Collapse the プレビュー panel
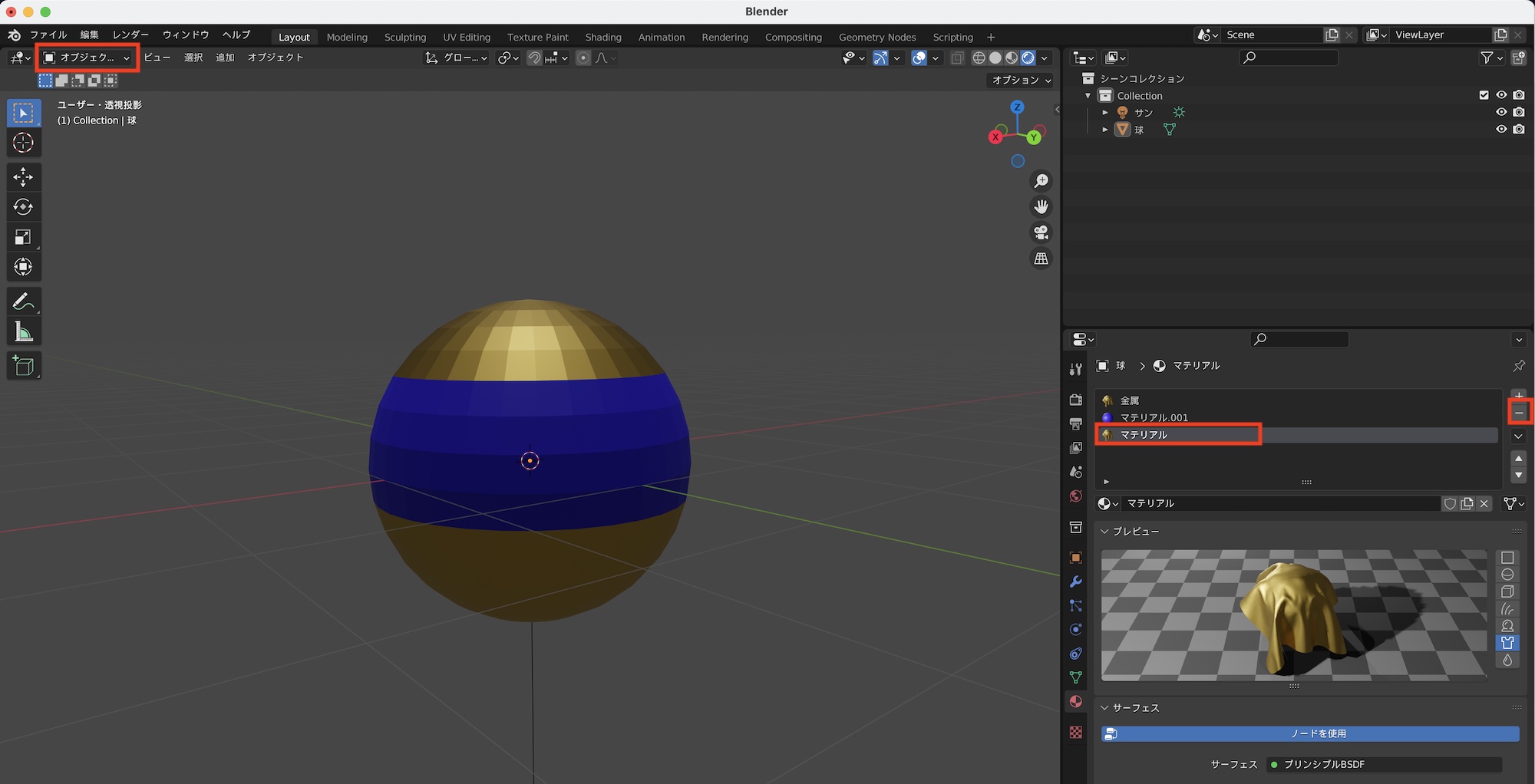1535x784 pixels. (1105, 531)
